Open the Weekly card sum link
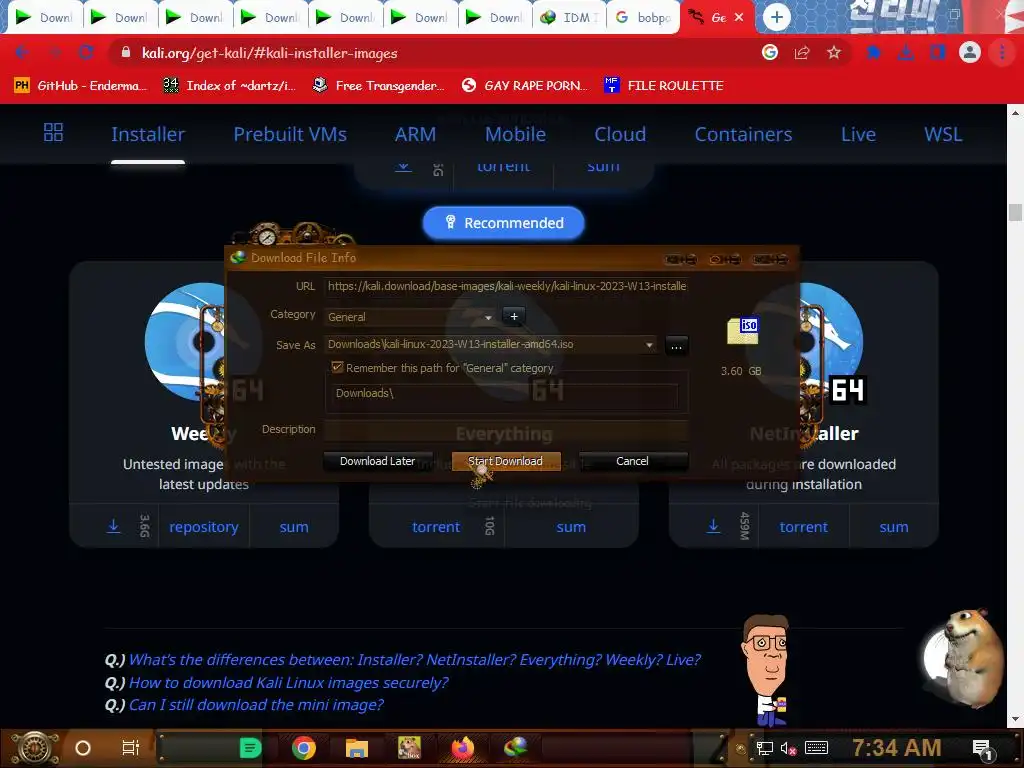 coord(294,527)
